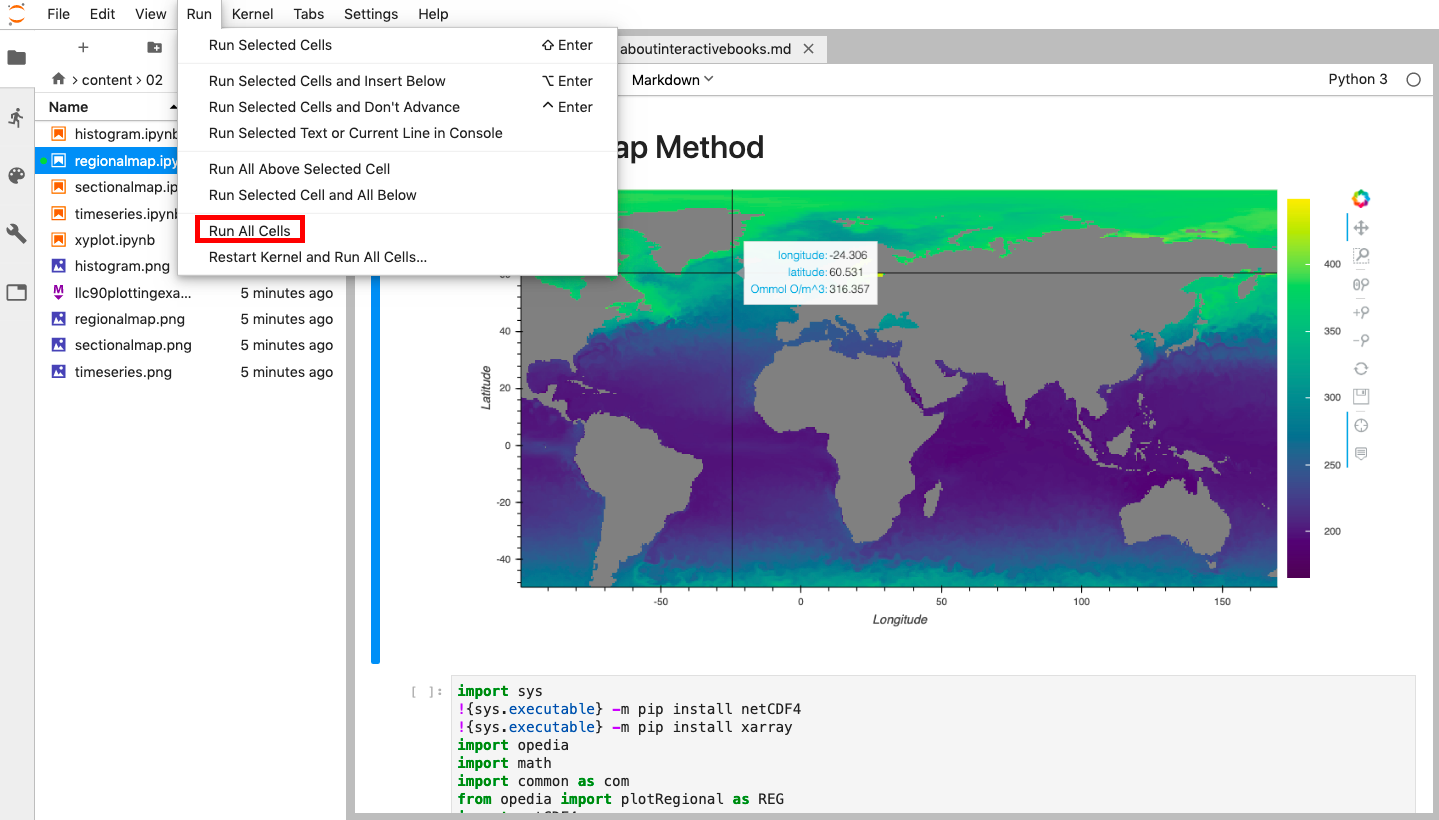Open the Running Terminals and Kernels sidebar
Screen dimensions: 1439x820
click(x=16, y=118)
